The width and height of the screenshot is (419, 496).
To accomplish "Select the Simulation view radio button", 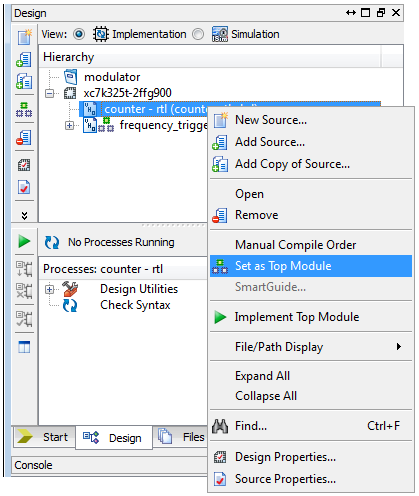I will point(198,34).
